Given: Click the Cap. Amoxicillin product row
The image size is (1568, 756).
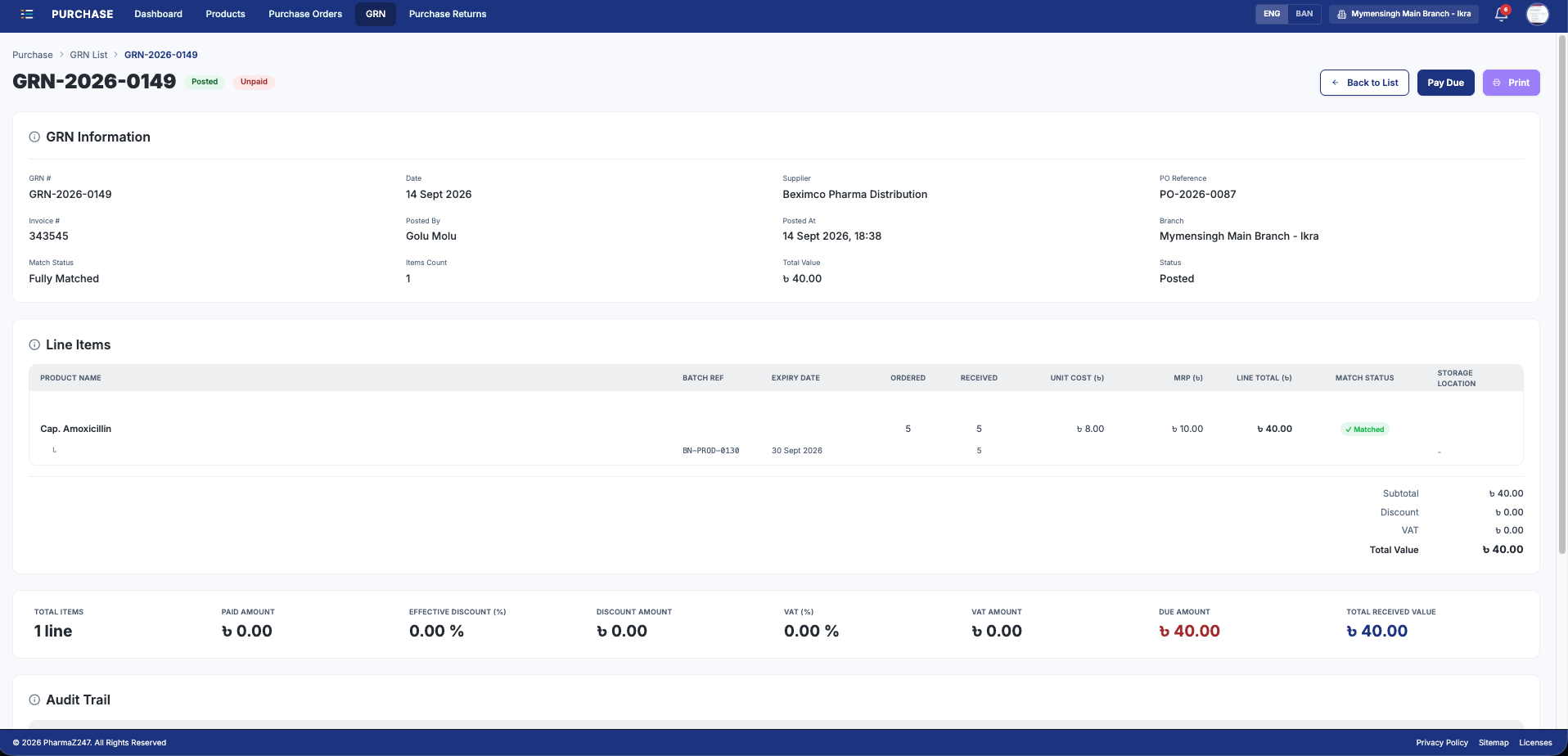Looking at the screenshot, I should click(776, 429).
